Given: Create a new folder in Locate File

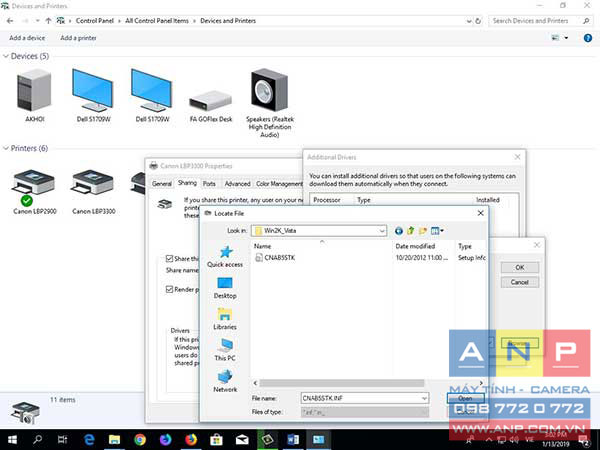Looking at the screenshot, I should click(x=423, y=231).
